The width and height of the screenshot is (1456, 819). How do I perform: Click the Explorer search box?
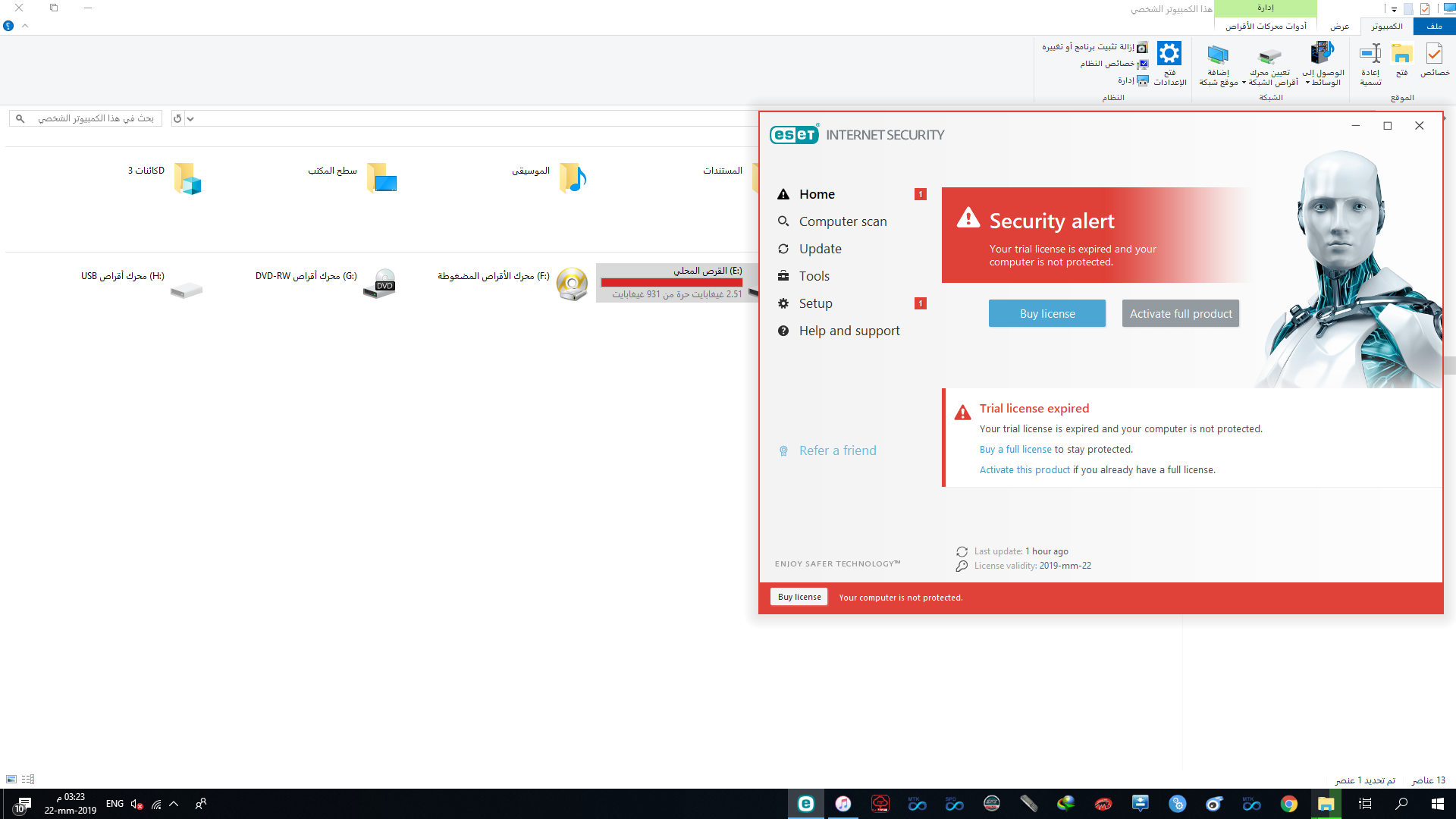(x=86, y=118)
